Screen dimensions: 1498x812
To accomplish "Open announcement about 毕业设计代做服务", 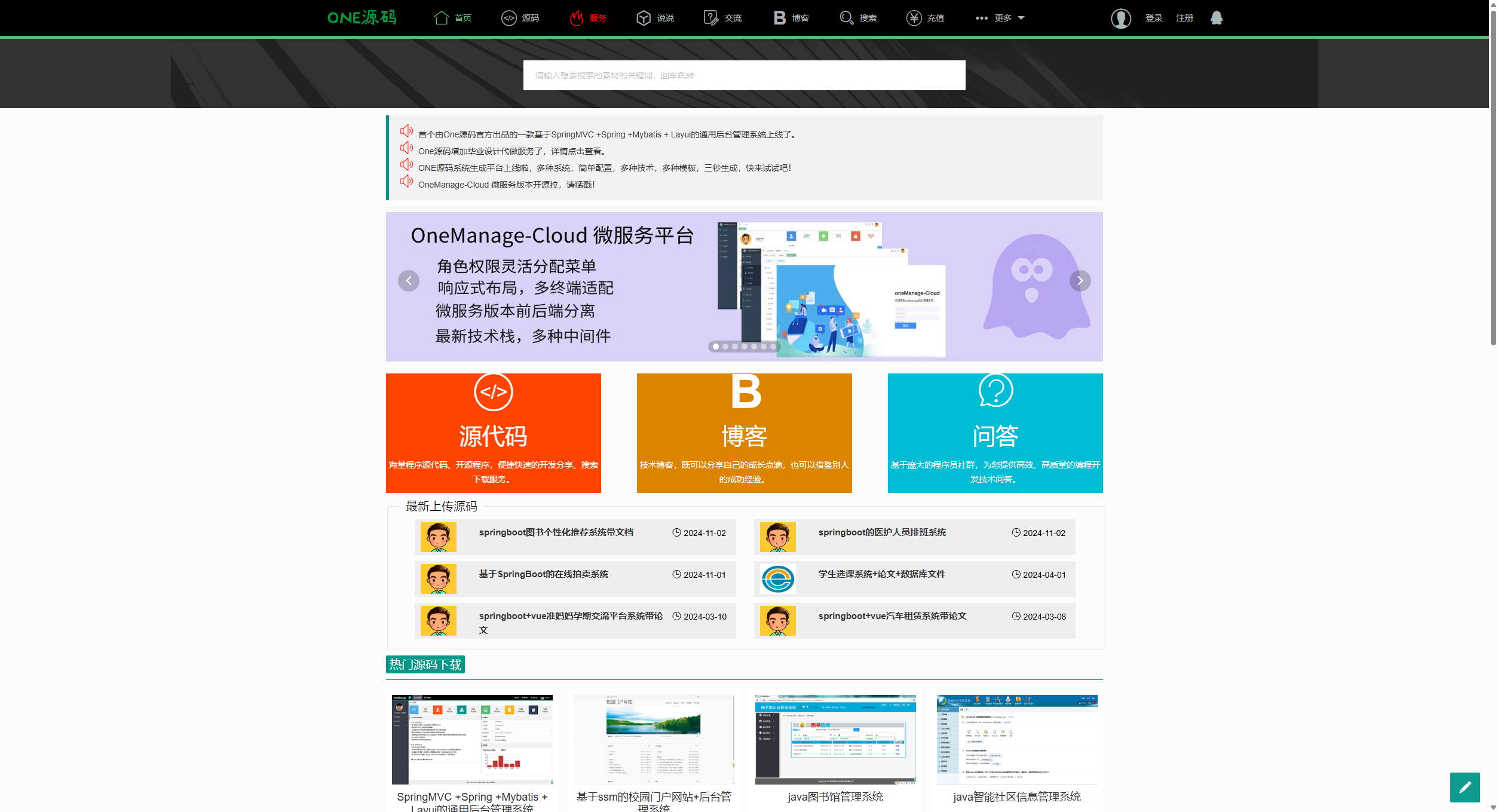I will coord(513,151).
